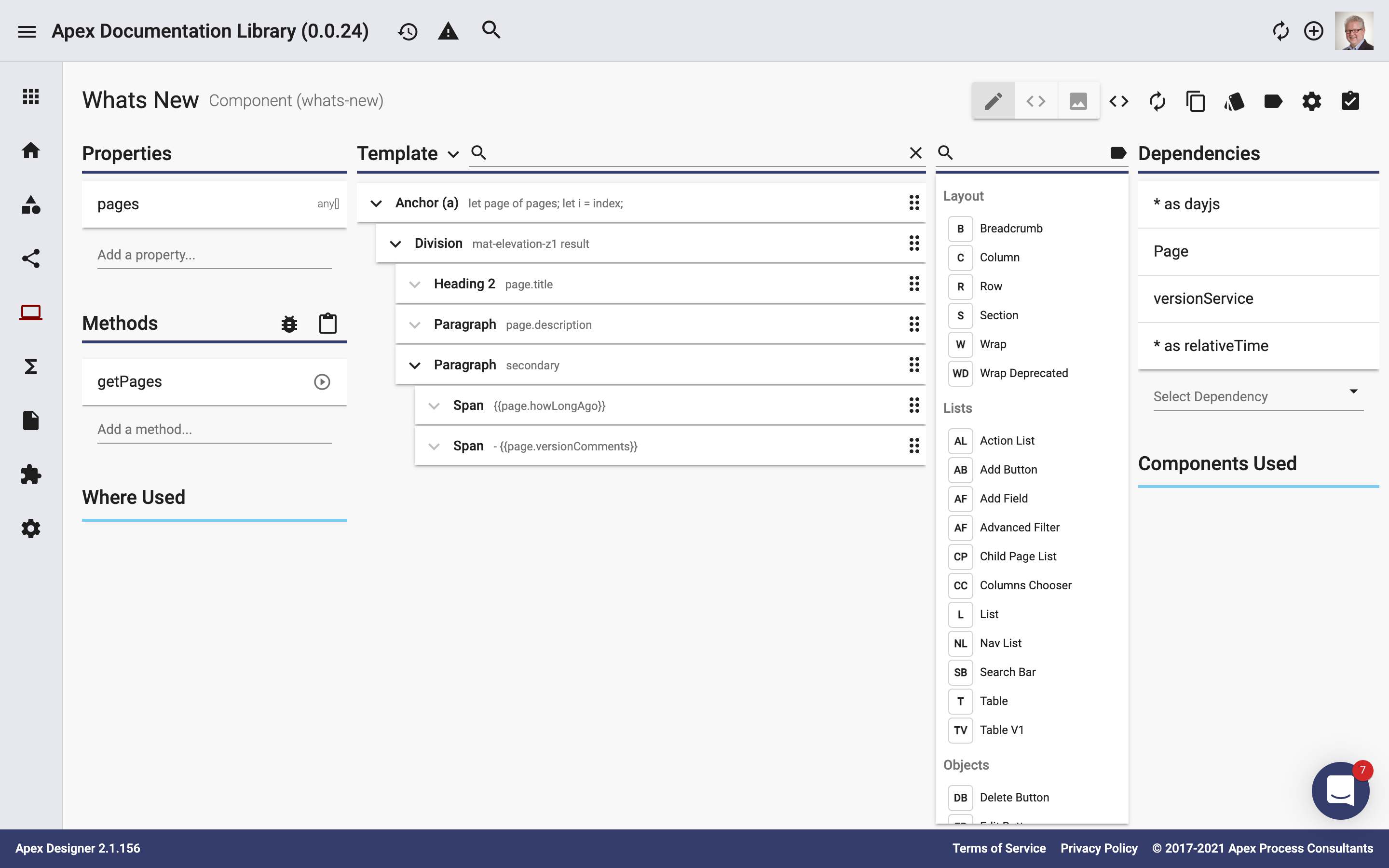Toggle collapse on Paragraph secondary element
Image resolution: width=1389 pixels, height=868 pixels.
point(415,364)
